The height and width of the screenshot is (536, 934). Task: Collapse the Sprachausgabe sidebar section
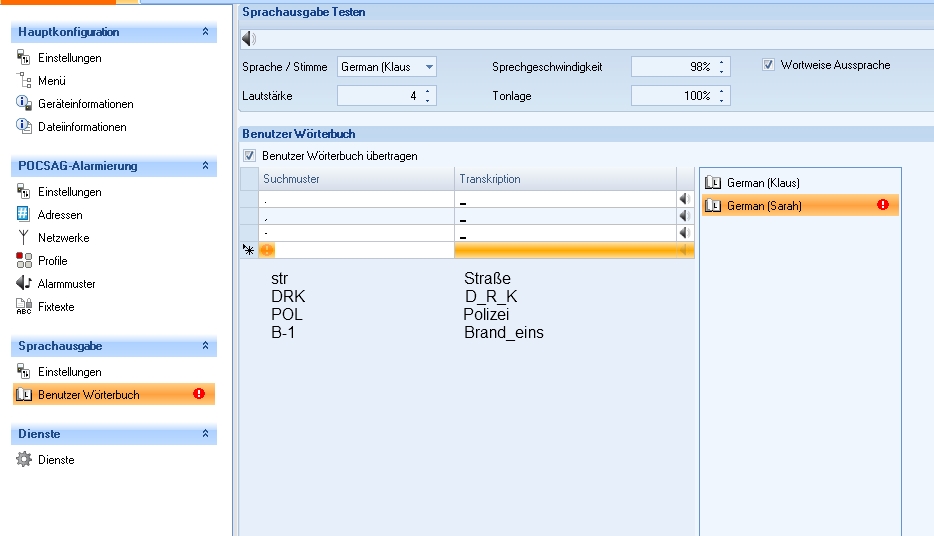[205, 346]
